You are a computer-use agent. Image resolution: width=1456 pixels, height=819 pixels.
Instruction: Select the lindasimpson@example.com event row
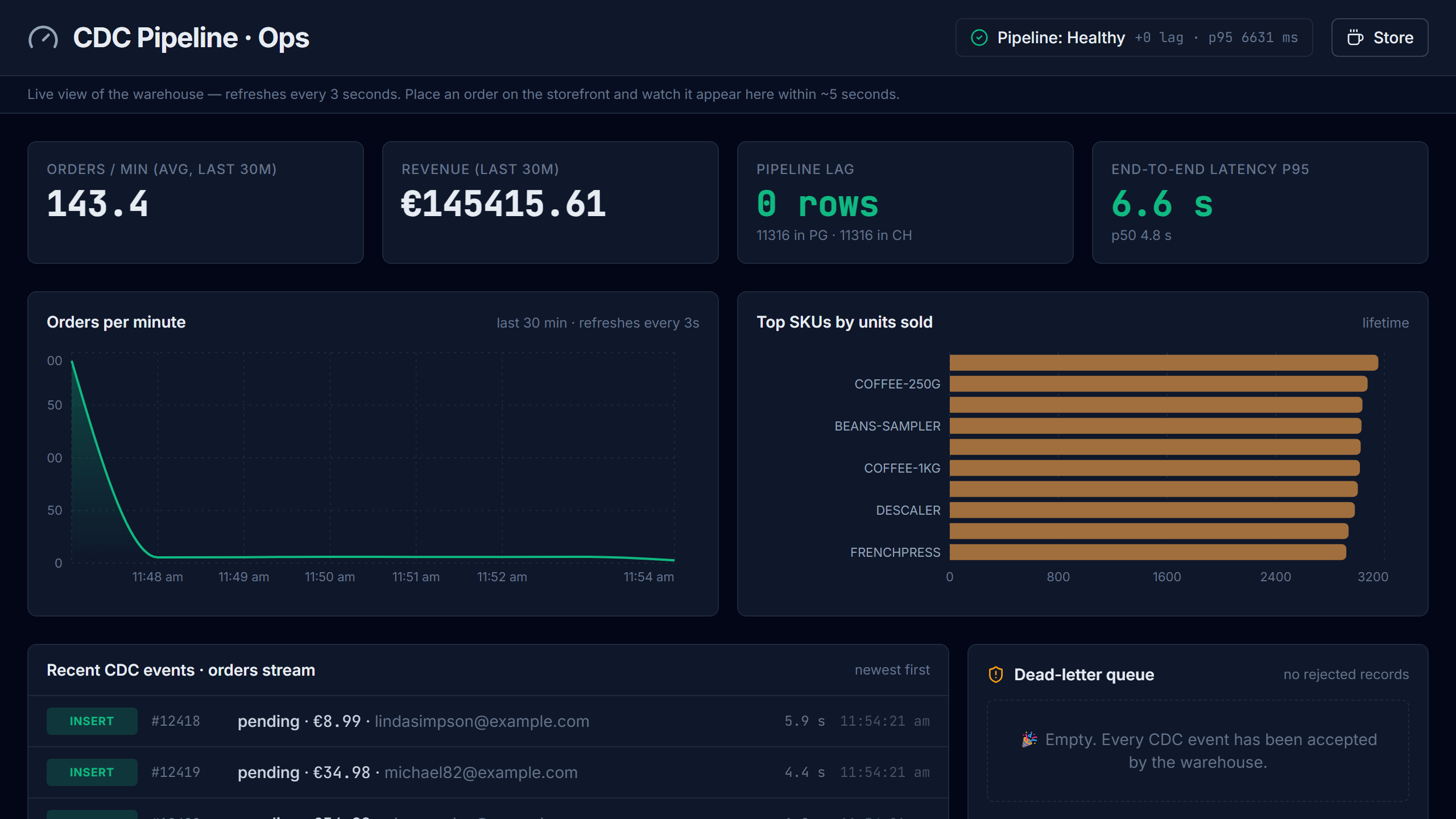488,721
